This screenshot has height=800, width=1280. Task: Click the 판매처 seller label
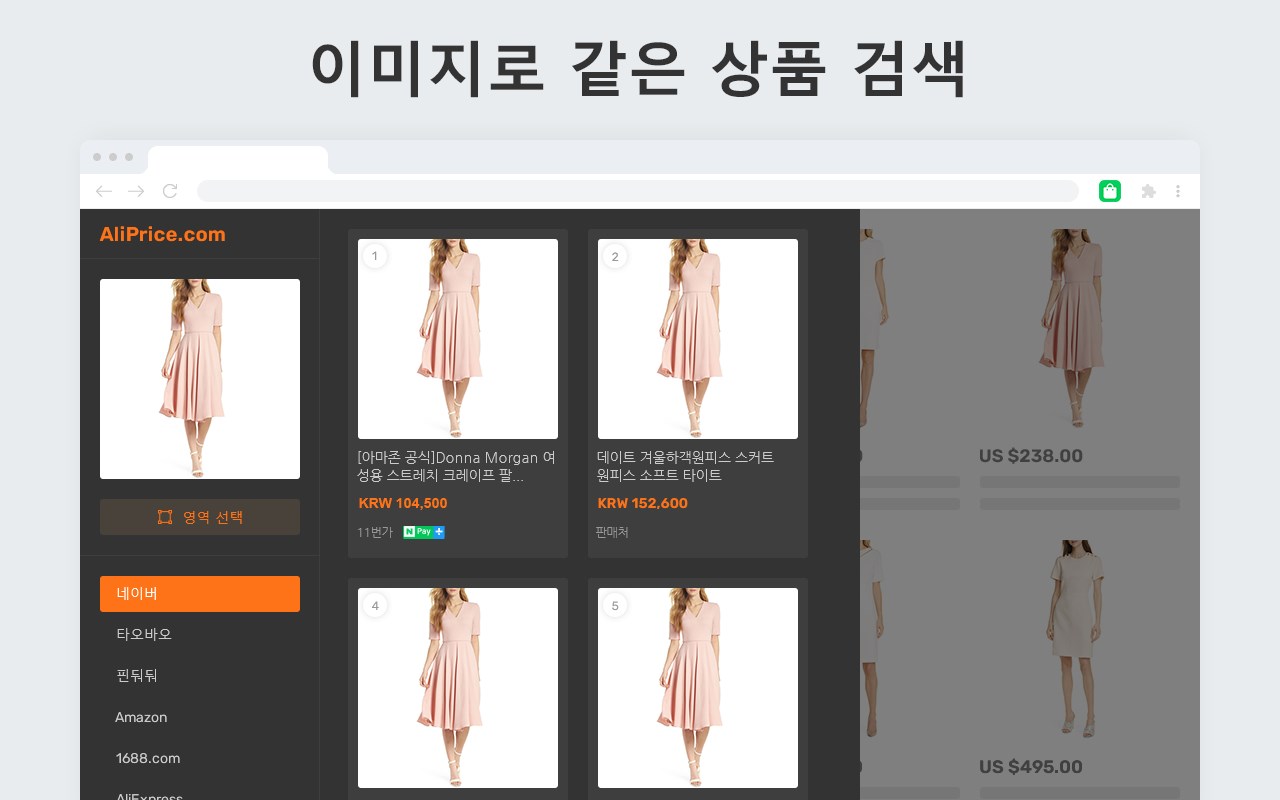point(612,532)
